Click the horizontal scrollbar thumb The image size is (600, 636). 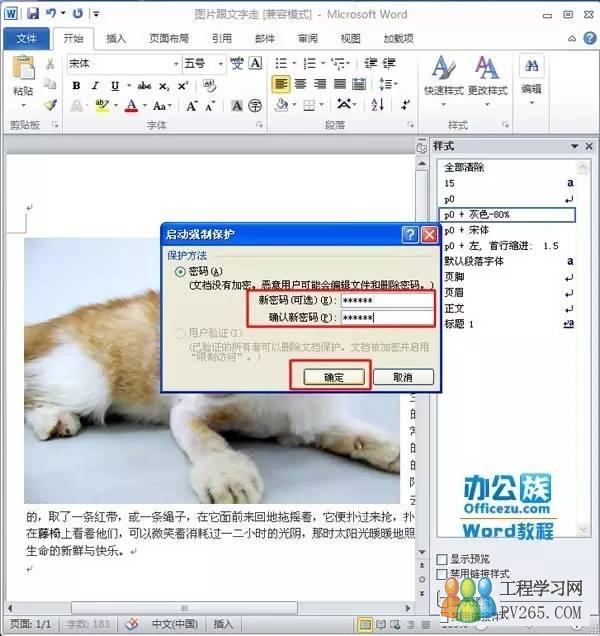[184, 608]
